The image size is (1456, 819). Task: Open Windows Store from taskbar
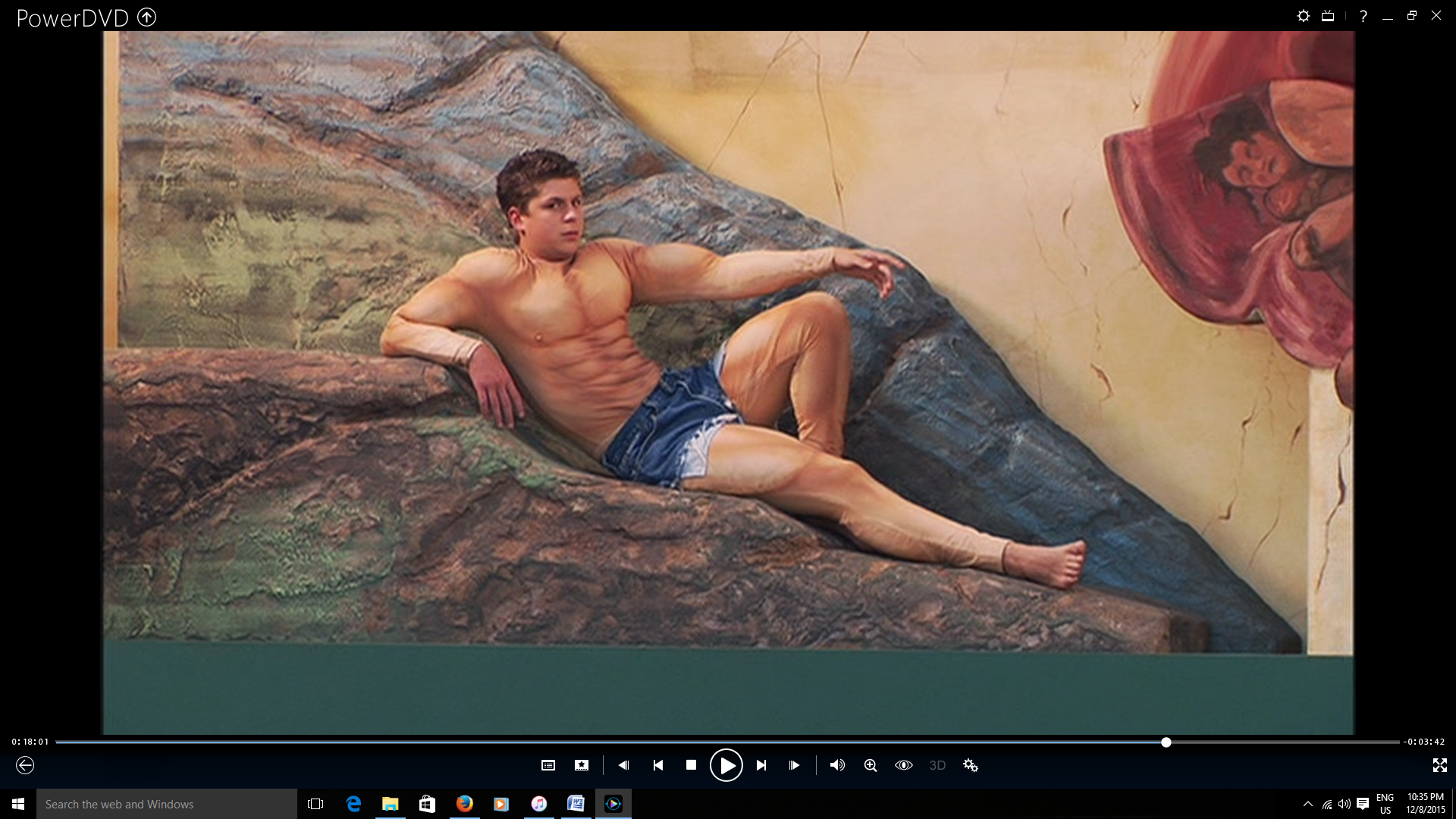pos(427,804)
